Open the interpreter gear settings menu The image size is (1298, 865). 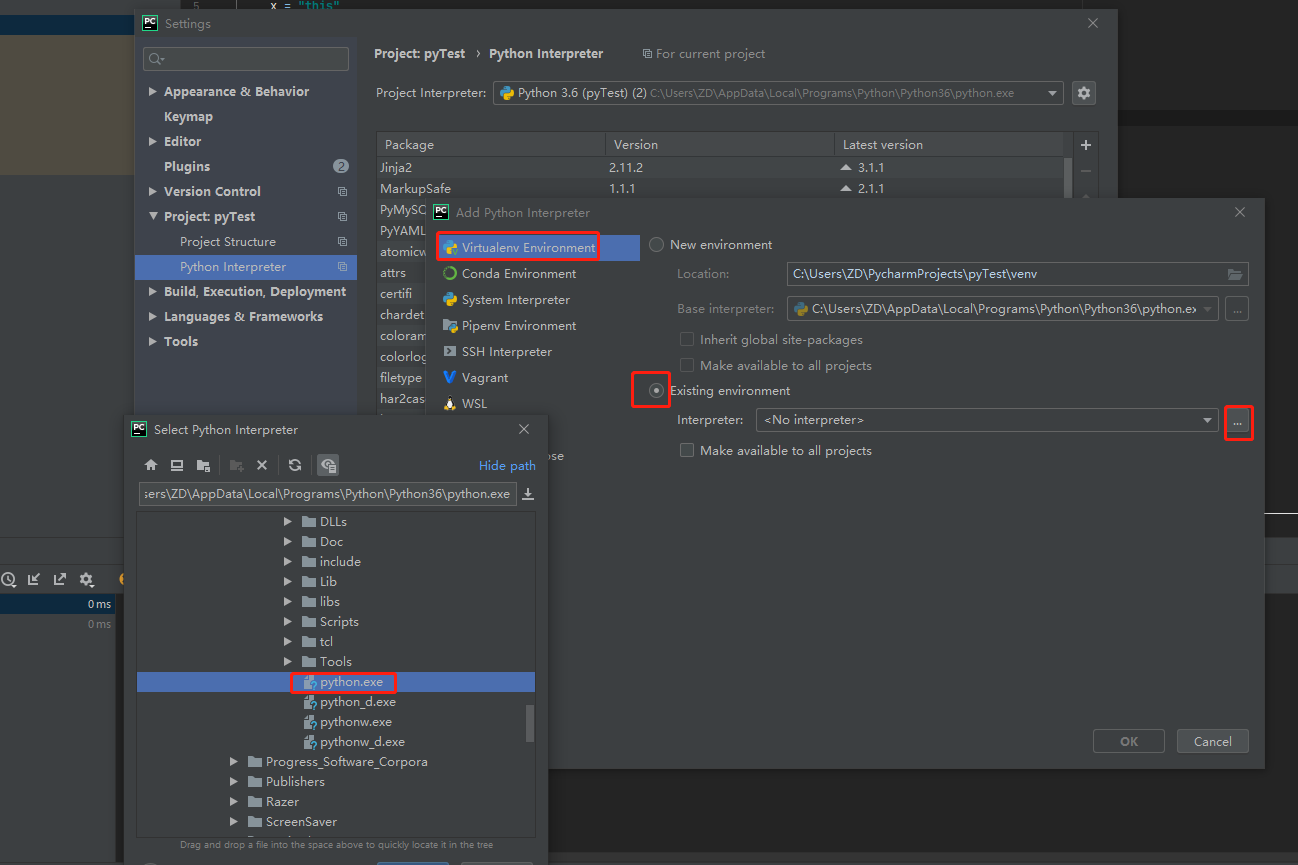pyautogui.click(x=1083, y=93)
